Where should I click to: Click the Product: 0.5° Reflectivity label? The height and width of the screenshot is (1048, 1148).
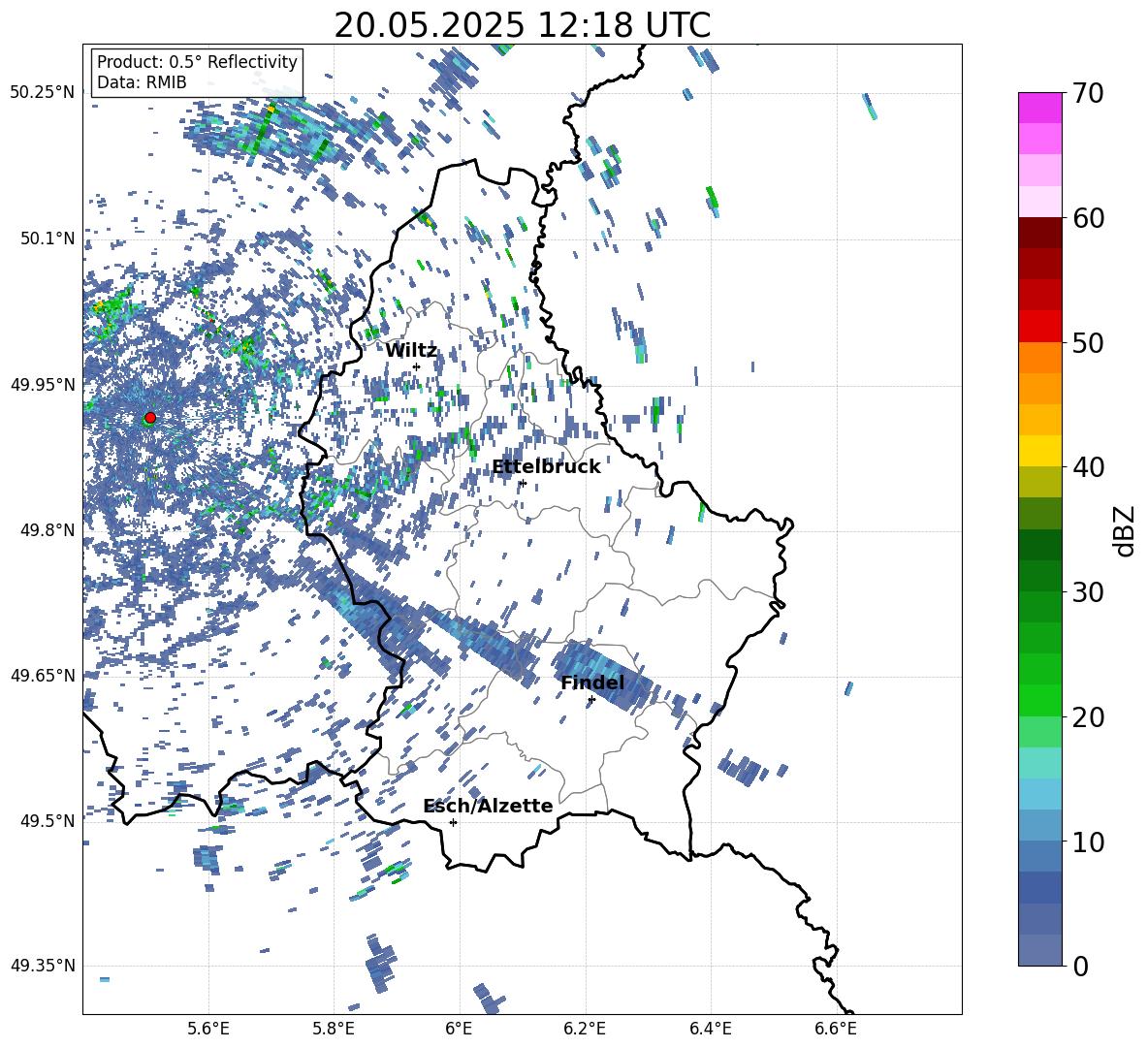point(197,61)
